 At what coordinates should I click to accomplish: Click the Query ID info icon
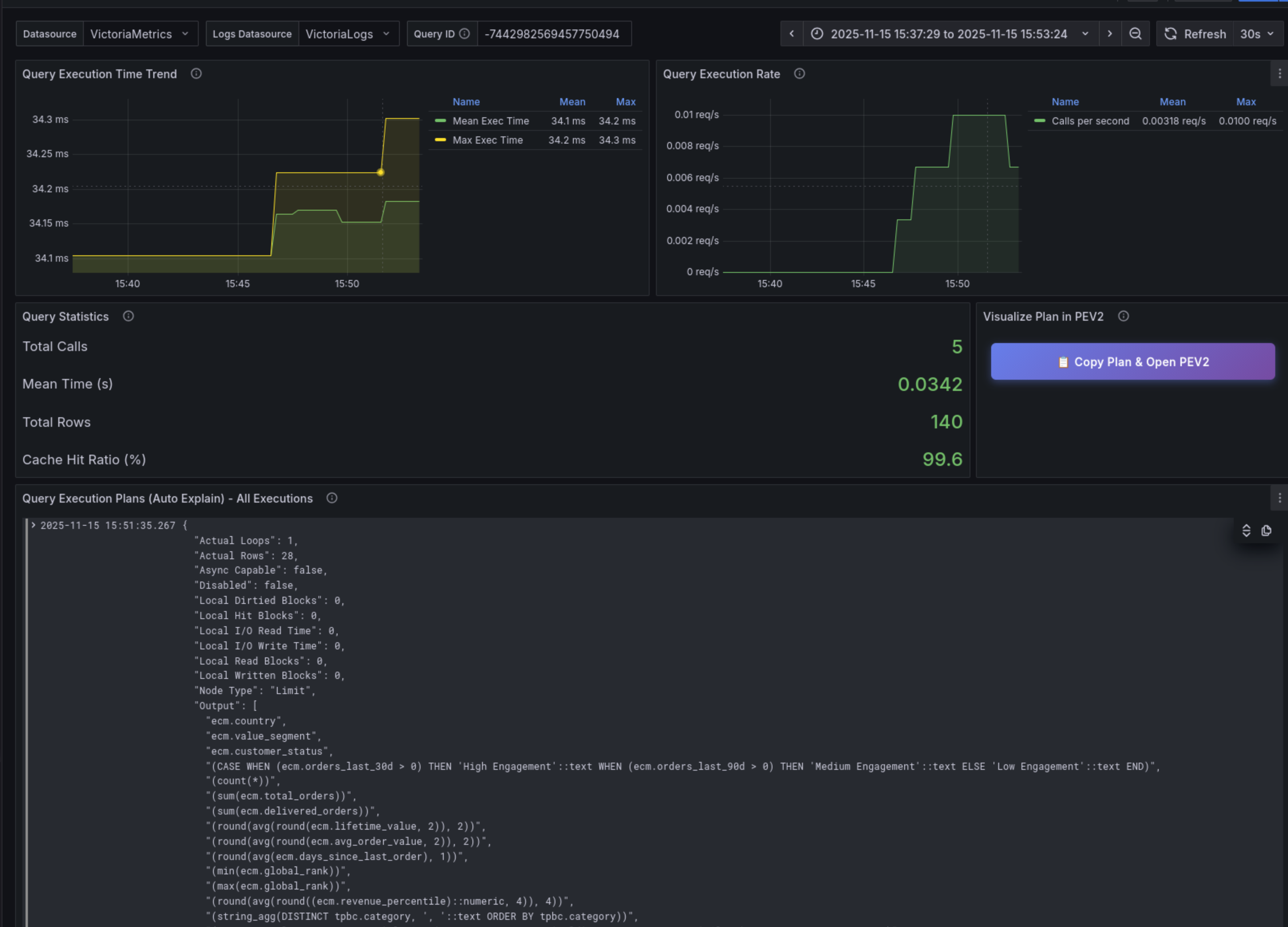pyautogui.click(x=464, y=34)
